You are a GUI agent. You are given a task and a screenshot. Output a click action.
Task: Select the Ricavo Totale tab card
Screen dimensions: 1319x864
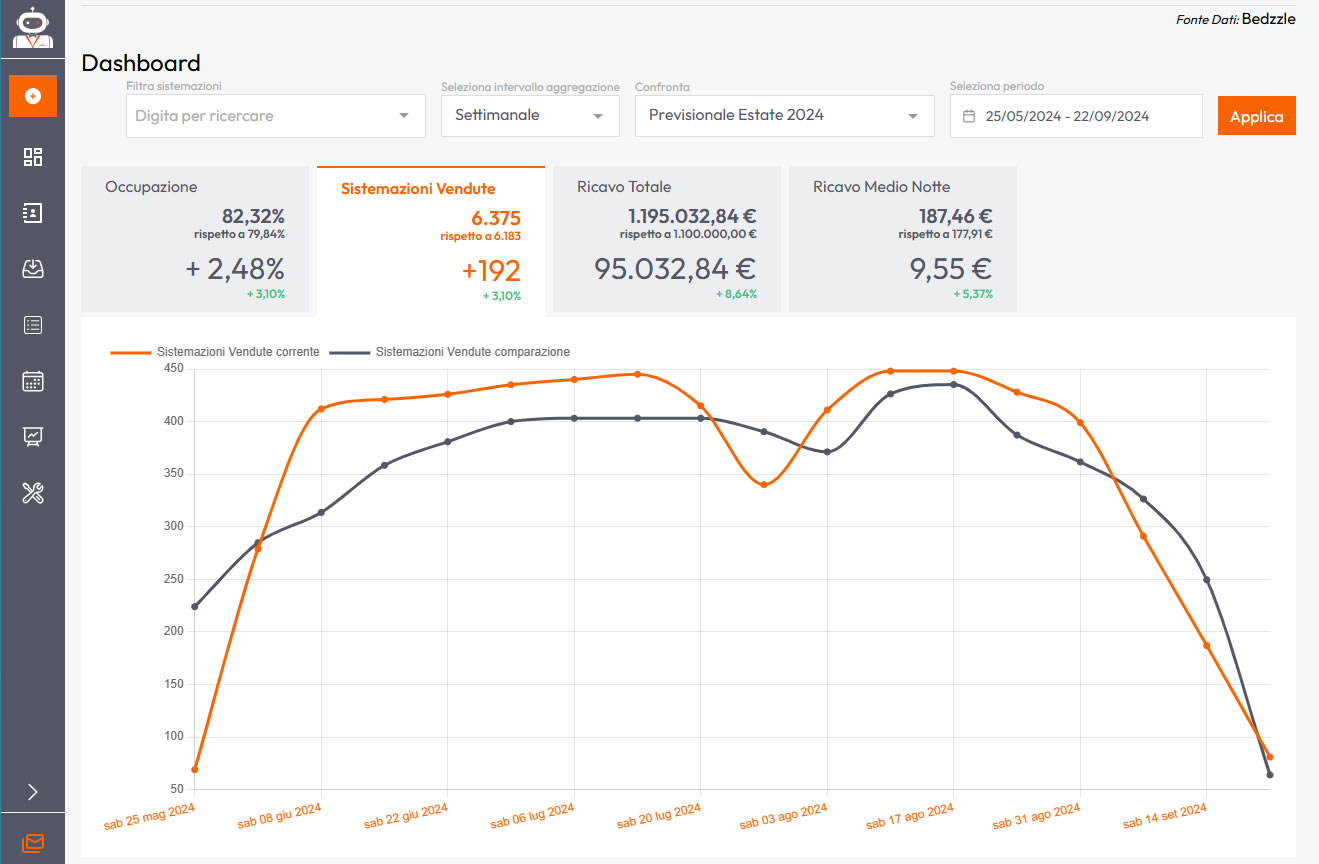coord(667,239)
